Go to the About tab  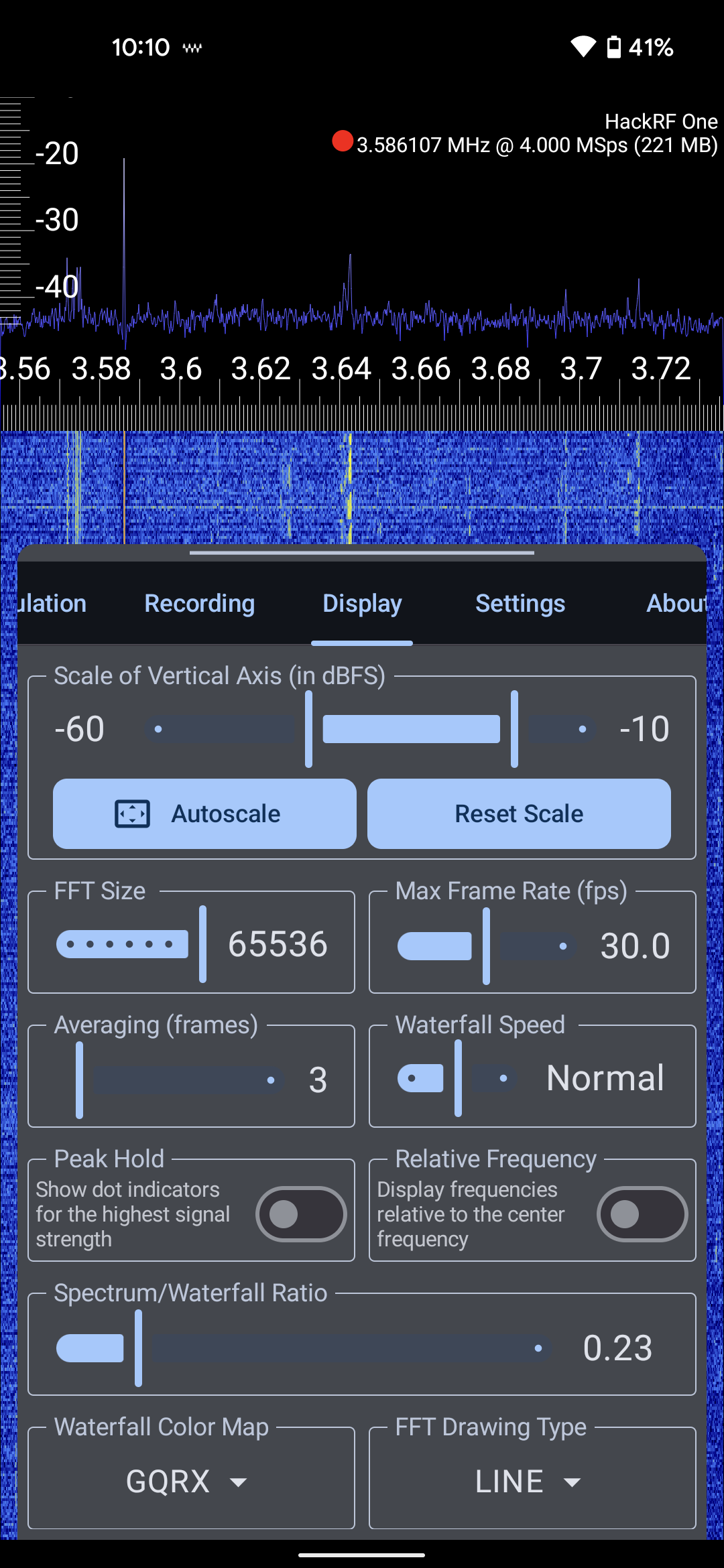click(x=676, y=604)
